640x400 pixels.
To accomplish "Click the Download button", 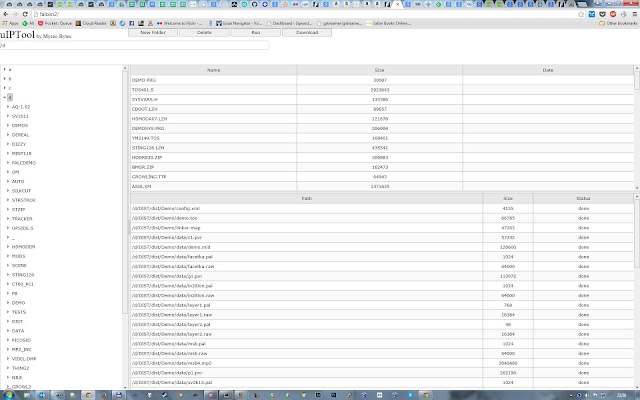I will pyautogui.click(x=307, y=33).
